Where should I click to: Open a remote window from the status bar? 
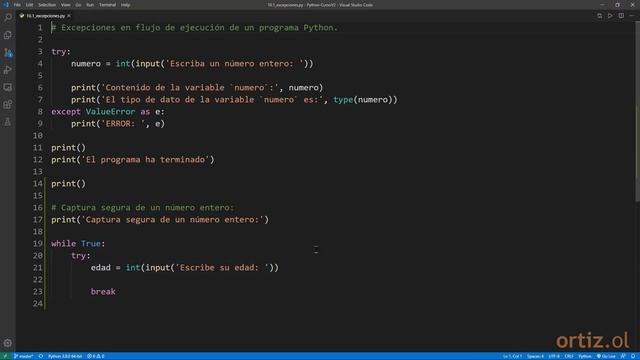(x=5, y=356)
